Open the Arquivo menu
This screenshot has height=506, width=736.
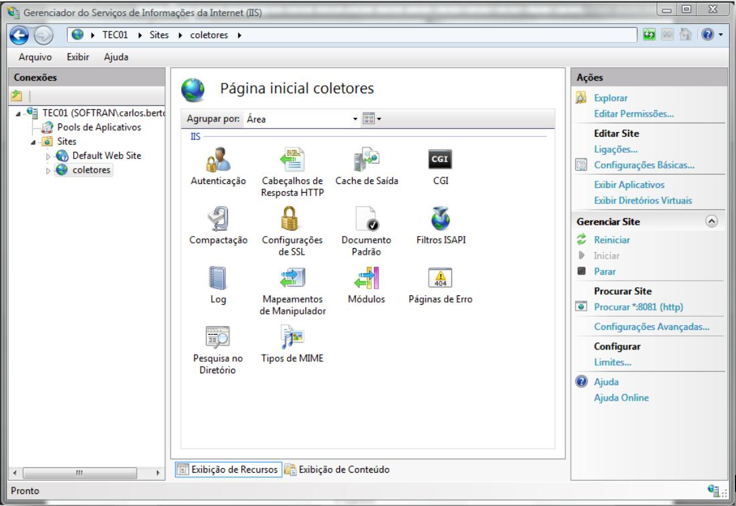(x=35, y=57)
